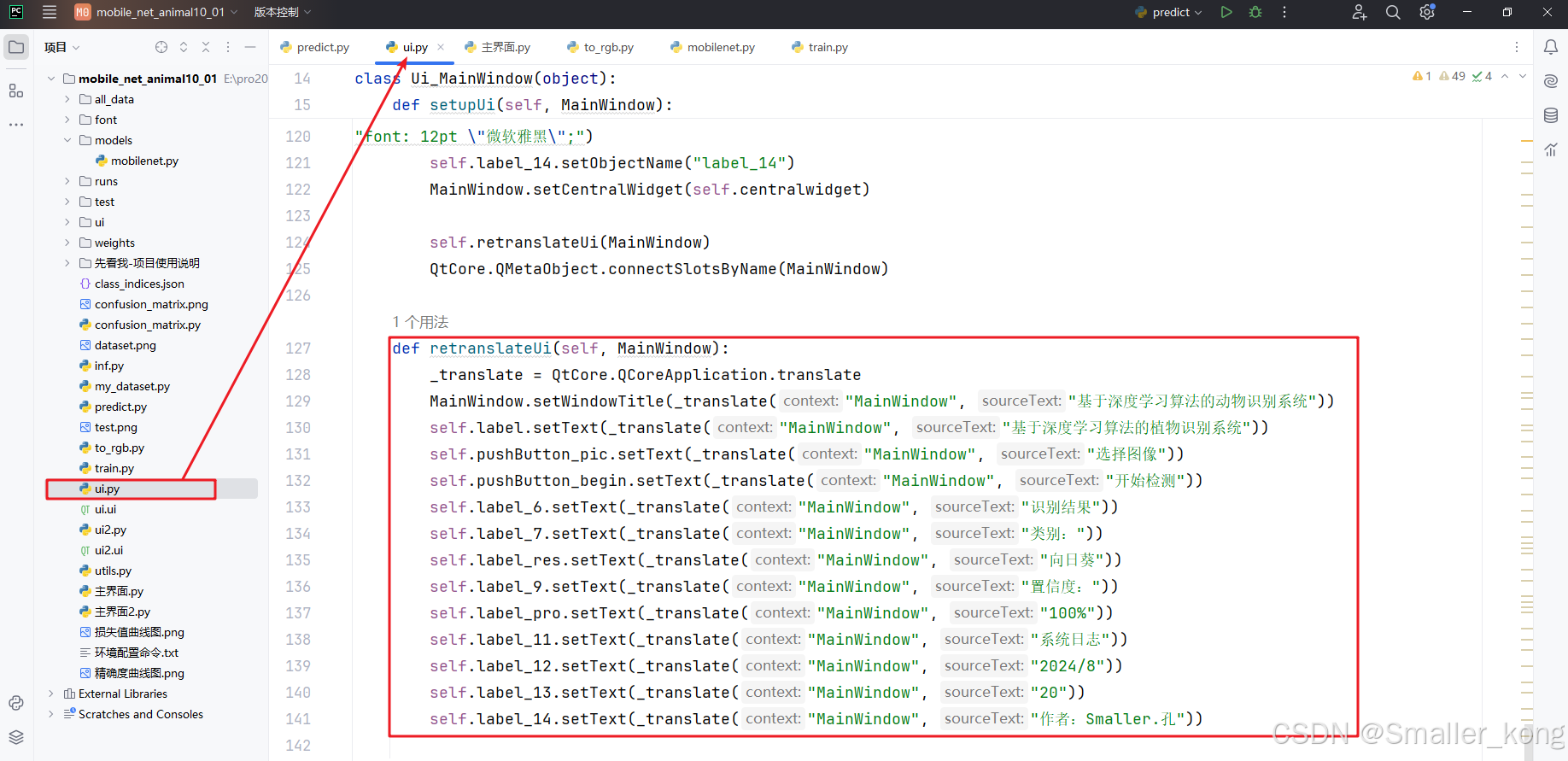
Task: Select dataset.png in project tree
Action: click(118, 345)
